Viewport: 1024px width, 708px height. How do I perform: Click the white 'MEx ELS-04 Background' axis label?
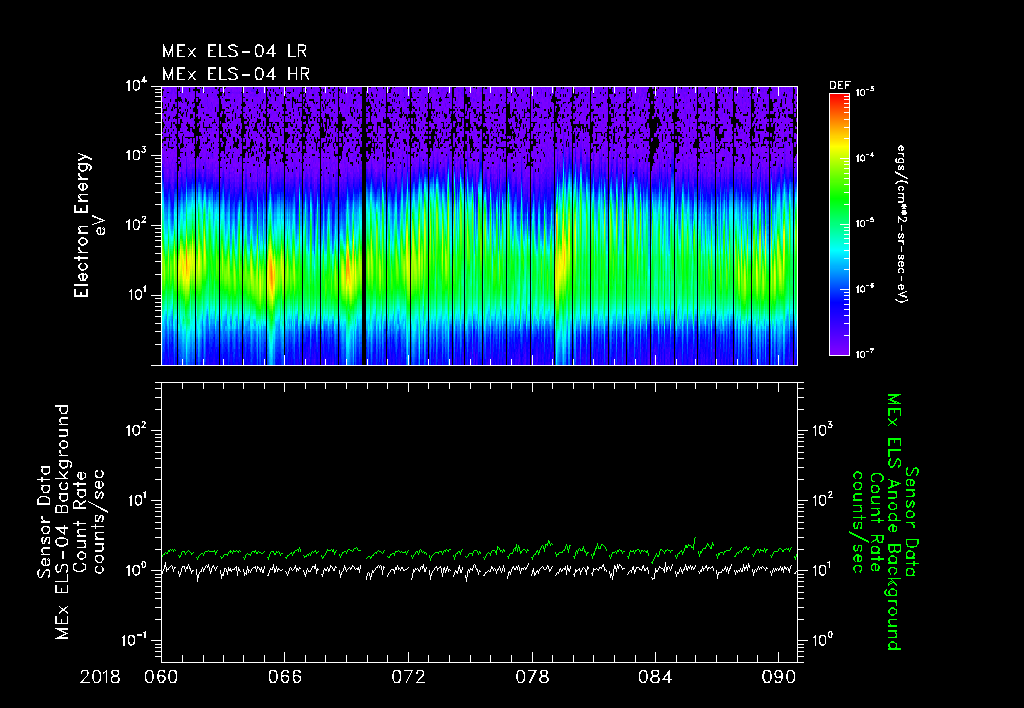point(62,522)
